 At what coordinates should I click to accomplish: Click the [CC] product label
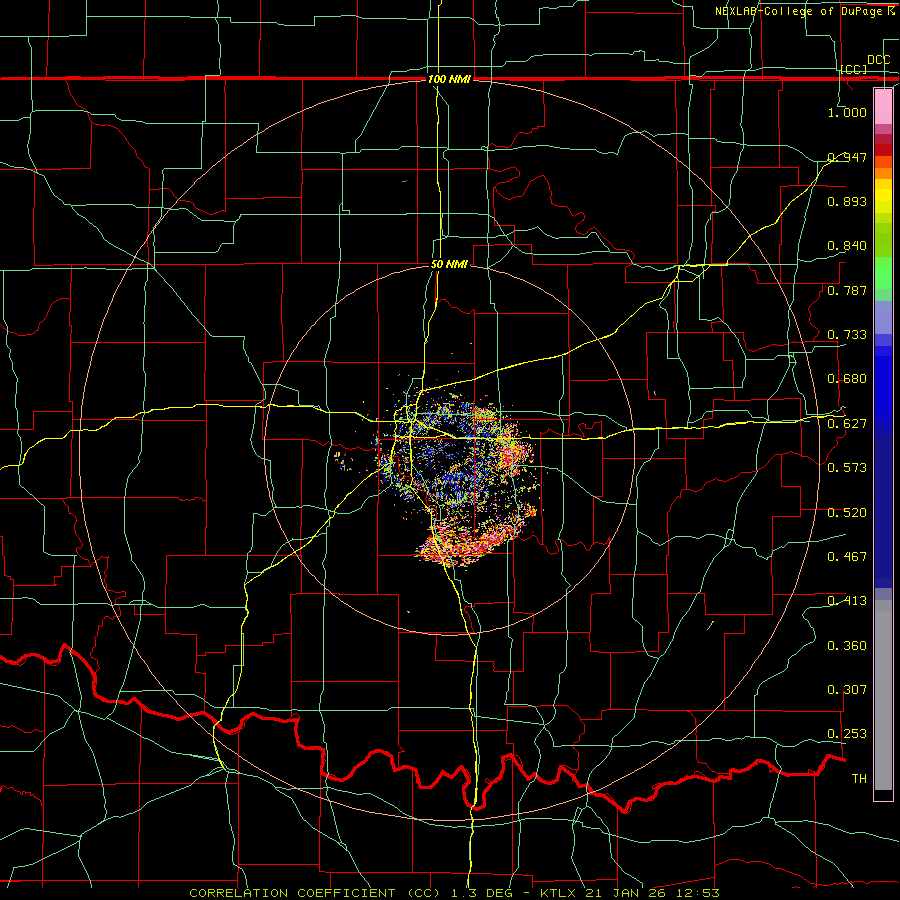[x=854, y=69]
